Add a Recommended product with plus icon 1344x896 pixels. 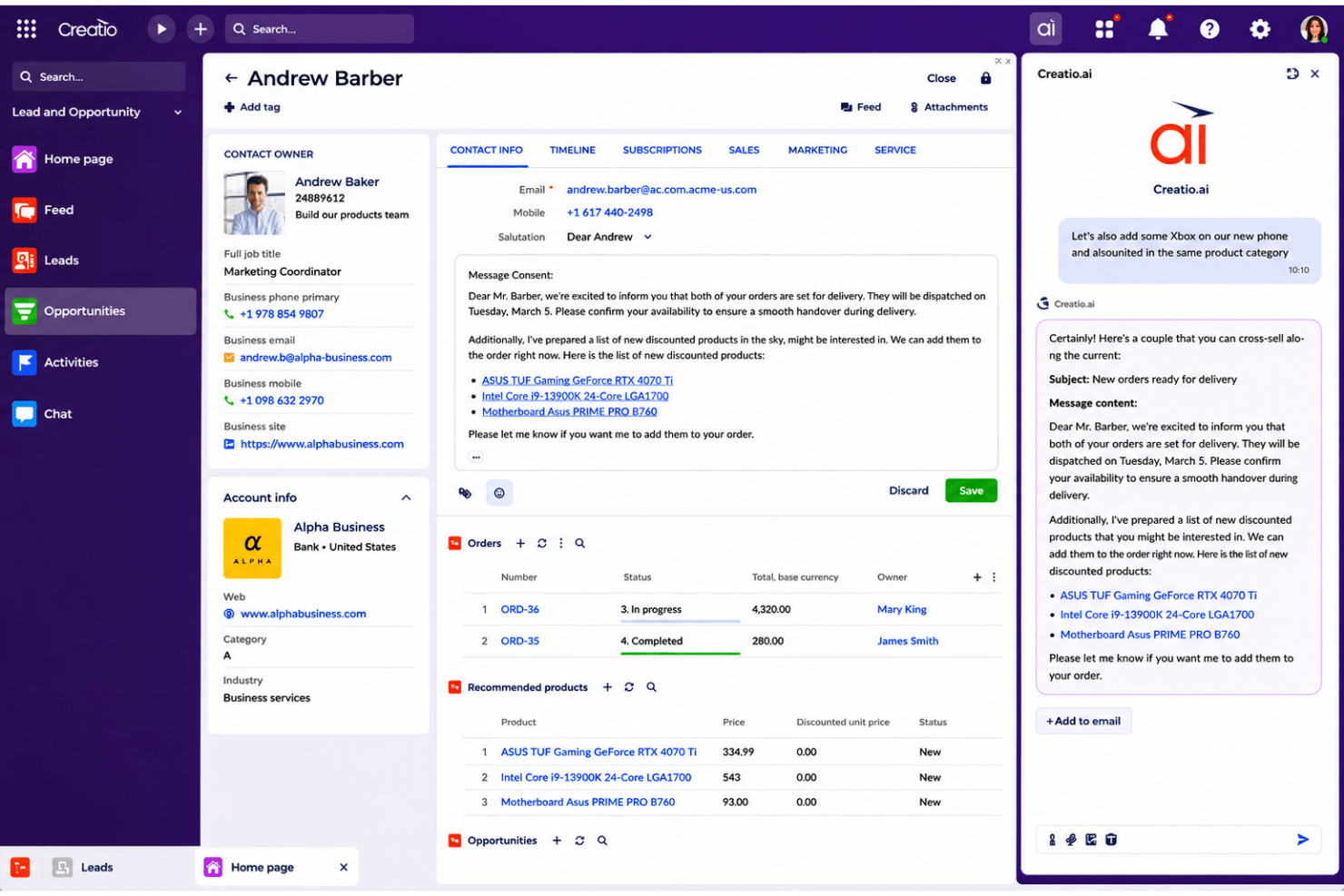[x=608, y=688]
